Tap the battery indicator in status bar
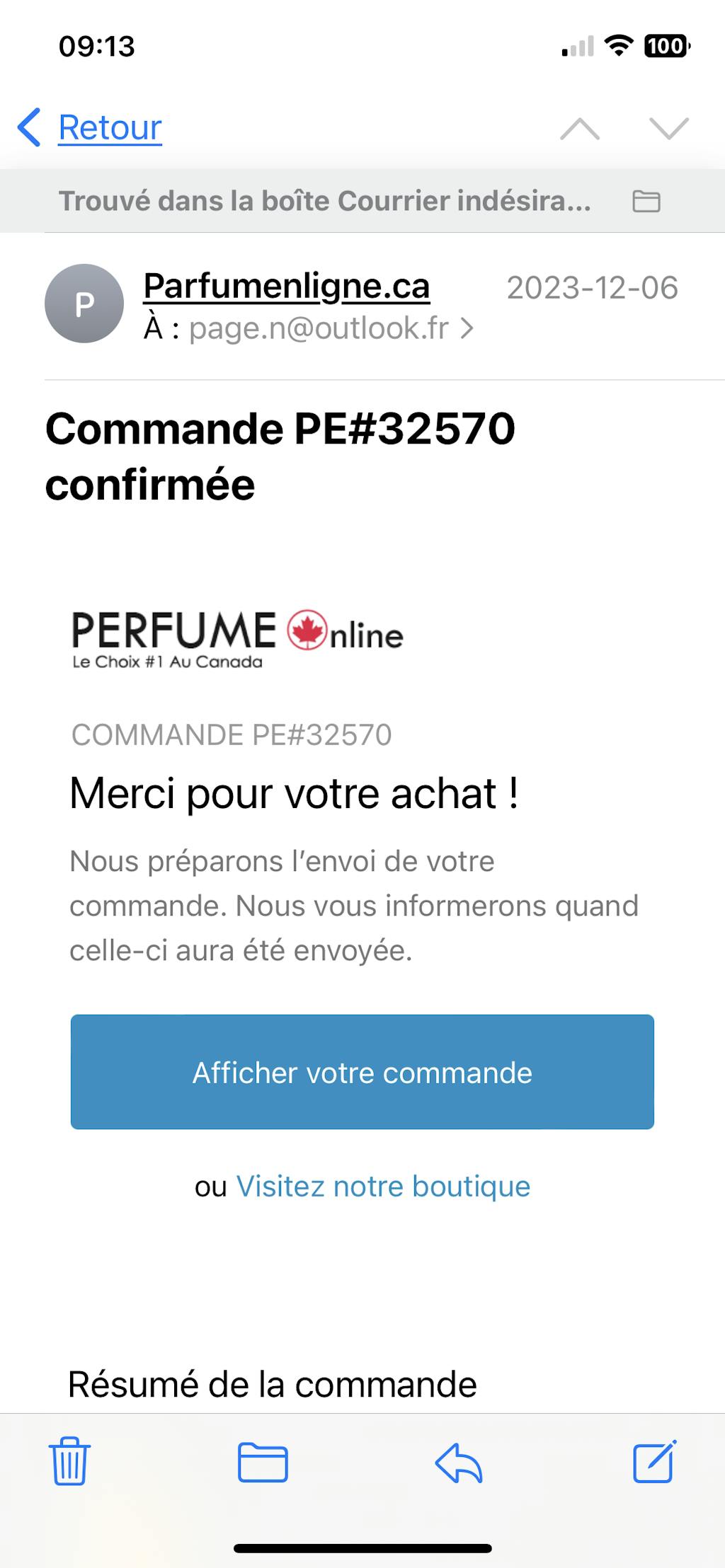The width and height of the screenshot is (725, 1568). (666, 47)
